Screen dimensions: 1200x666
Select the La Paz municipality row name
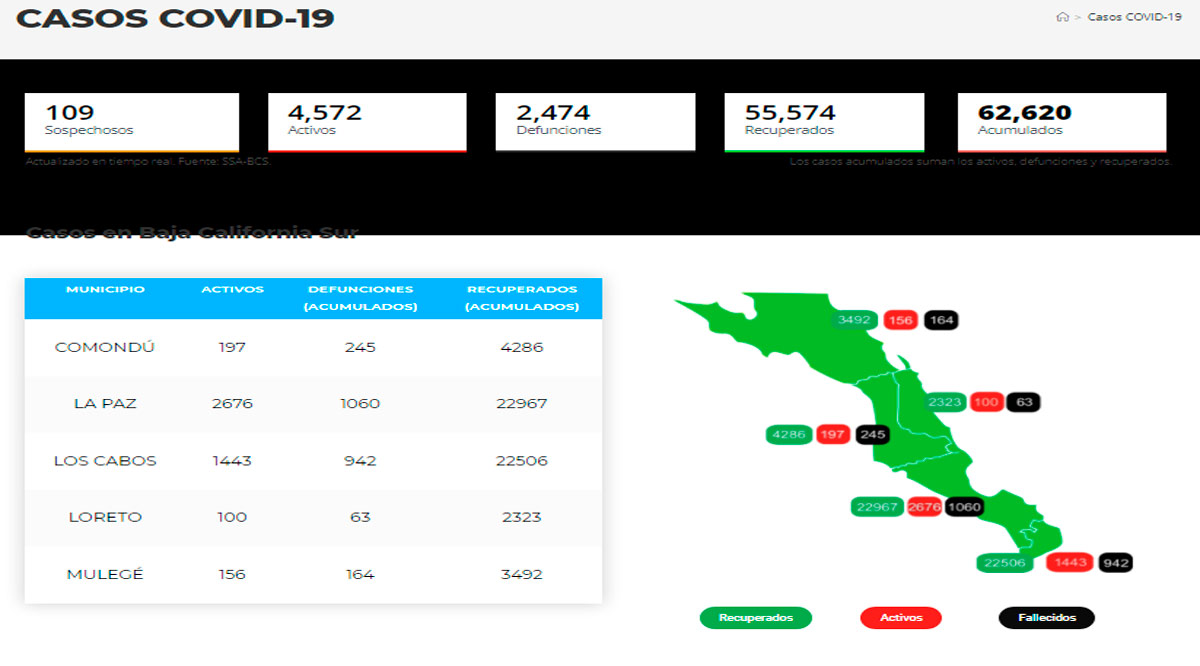click(105, 404)
